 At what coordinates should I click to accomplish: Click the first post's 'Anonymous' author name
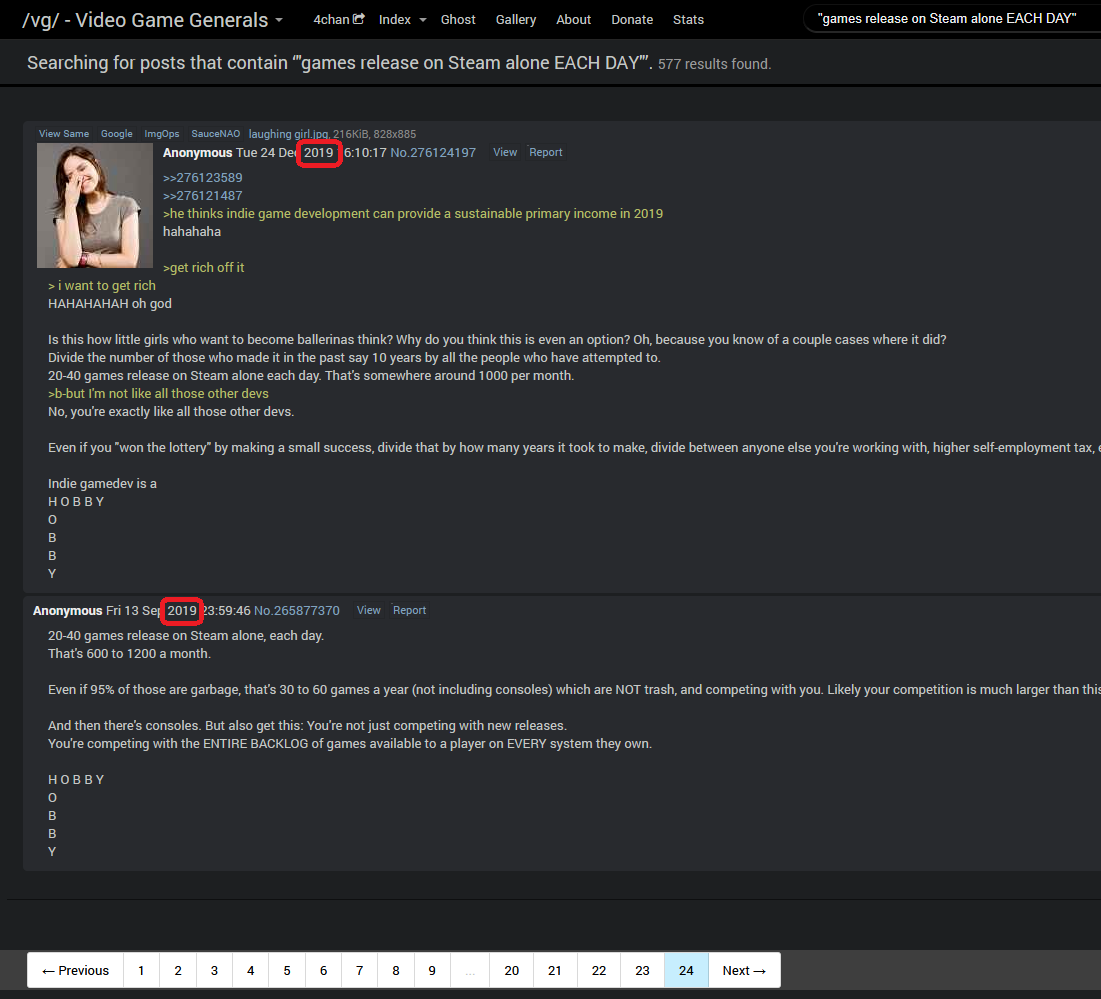197,152
